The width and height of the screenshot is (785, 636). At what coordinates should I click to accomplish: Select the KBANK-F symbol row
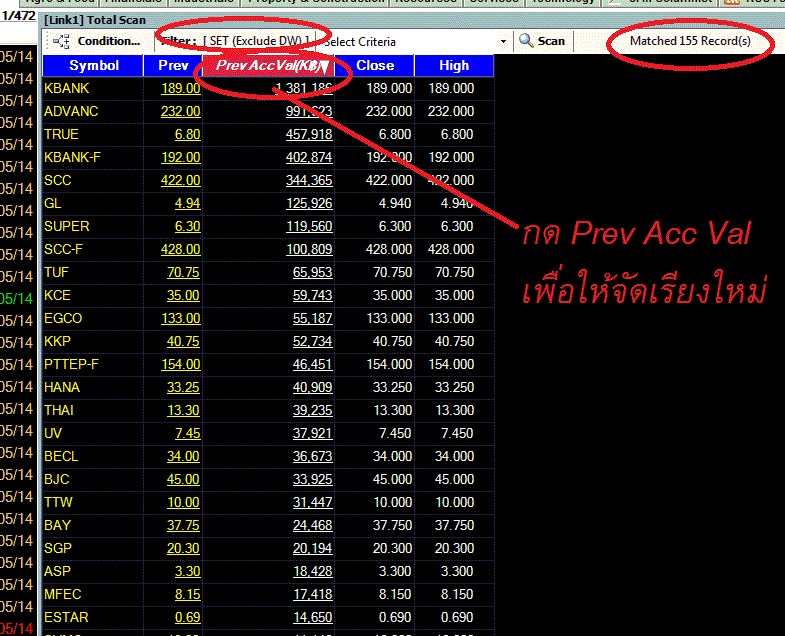click(x=72, y=158)
